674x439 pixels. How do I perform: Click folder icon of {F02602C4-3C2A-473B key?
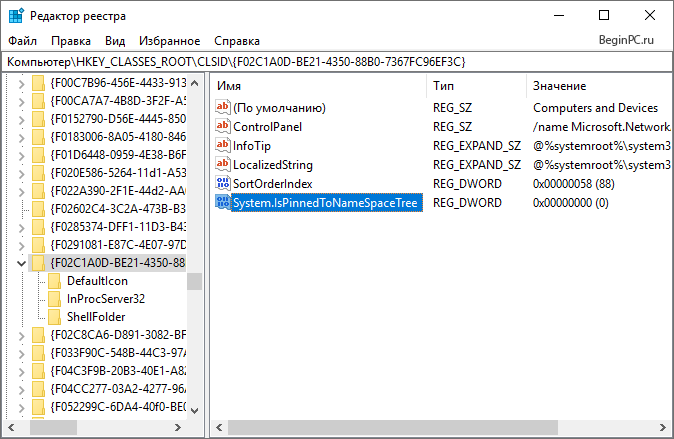tap(38, 209)
